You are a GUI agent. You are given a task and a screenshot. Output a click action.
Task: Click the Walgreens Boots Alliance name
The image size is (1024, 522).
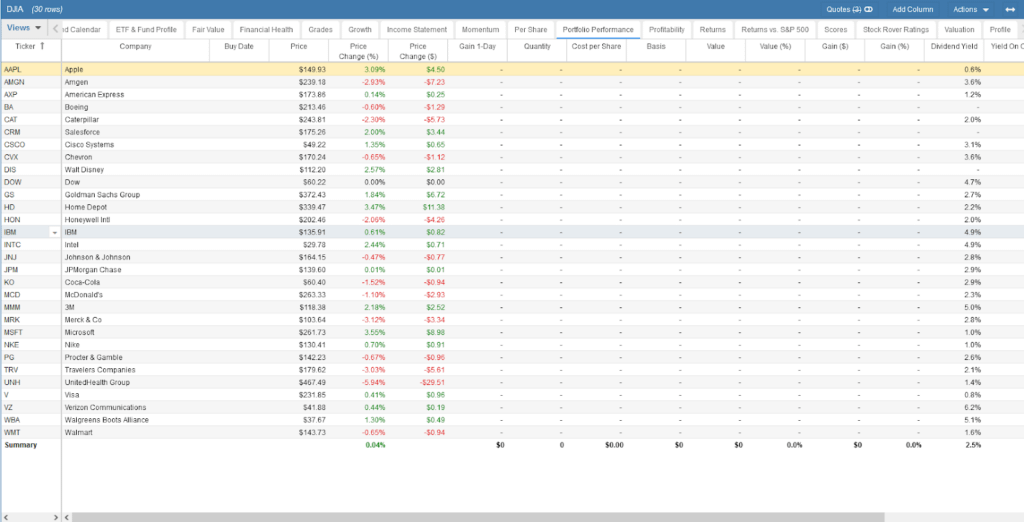point(106,420)
